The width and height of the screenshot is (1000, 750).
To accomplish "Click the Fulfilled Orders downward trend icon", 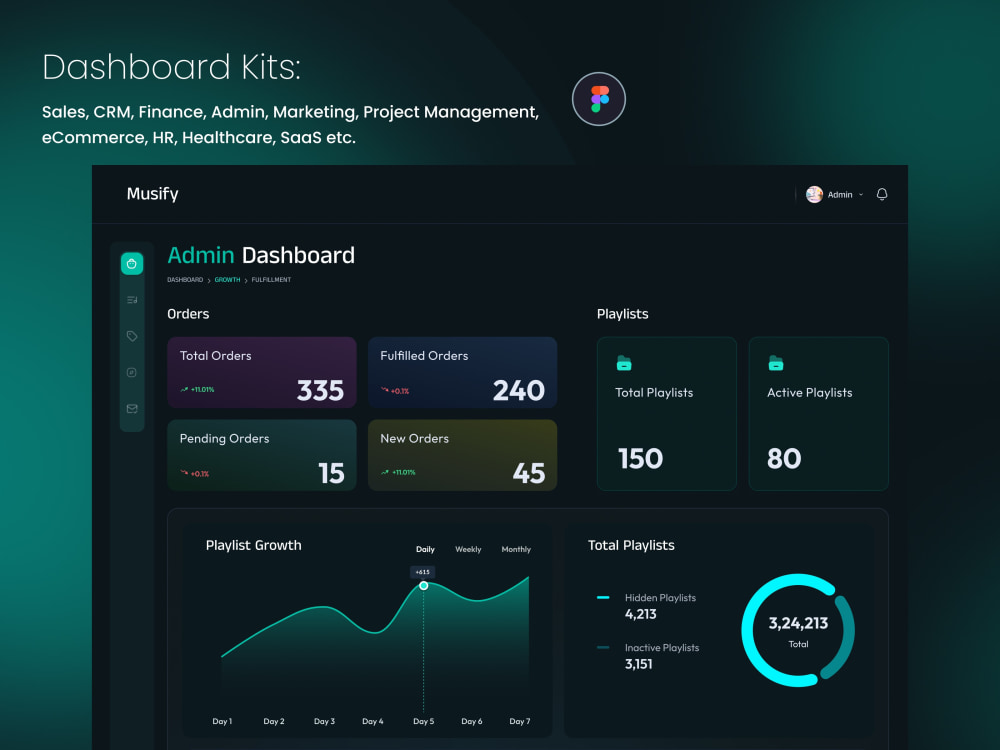I will (385, 390).
